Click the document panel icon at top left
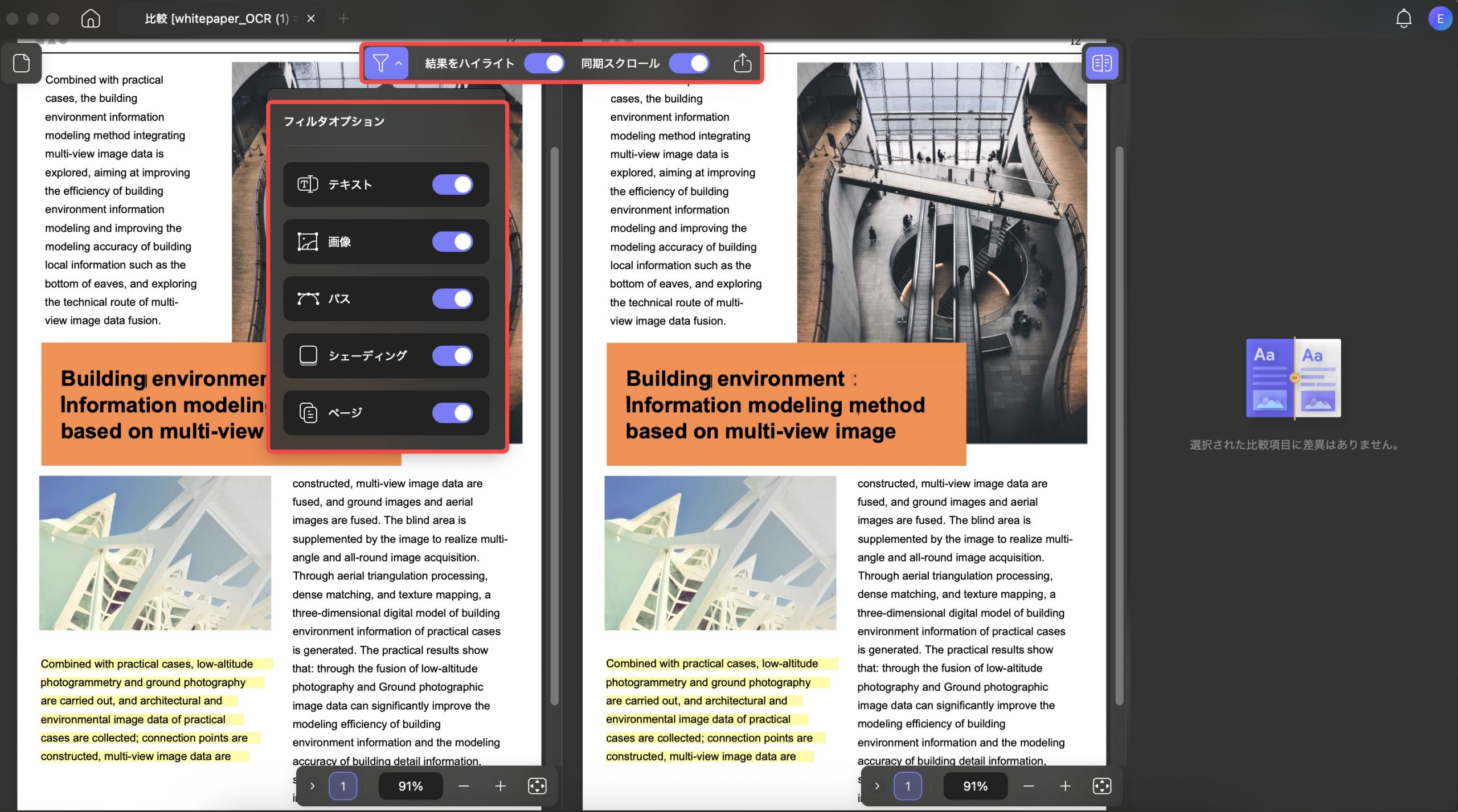Image resolution: width=1458 pixels, height=812 pixels. pyautogui.click(x=22, y=63)
